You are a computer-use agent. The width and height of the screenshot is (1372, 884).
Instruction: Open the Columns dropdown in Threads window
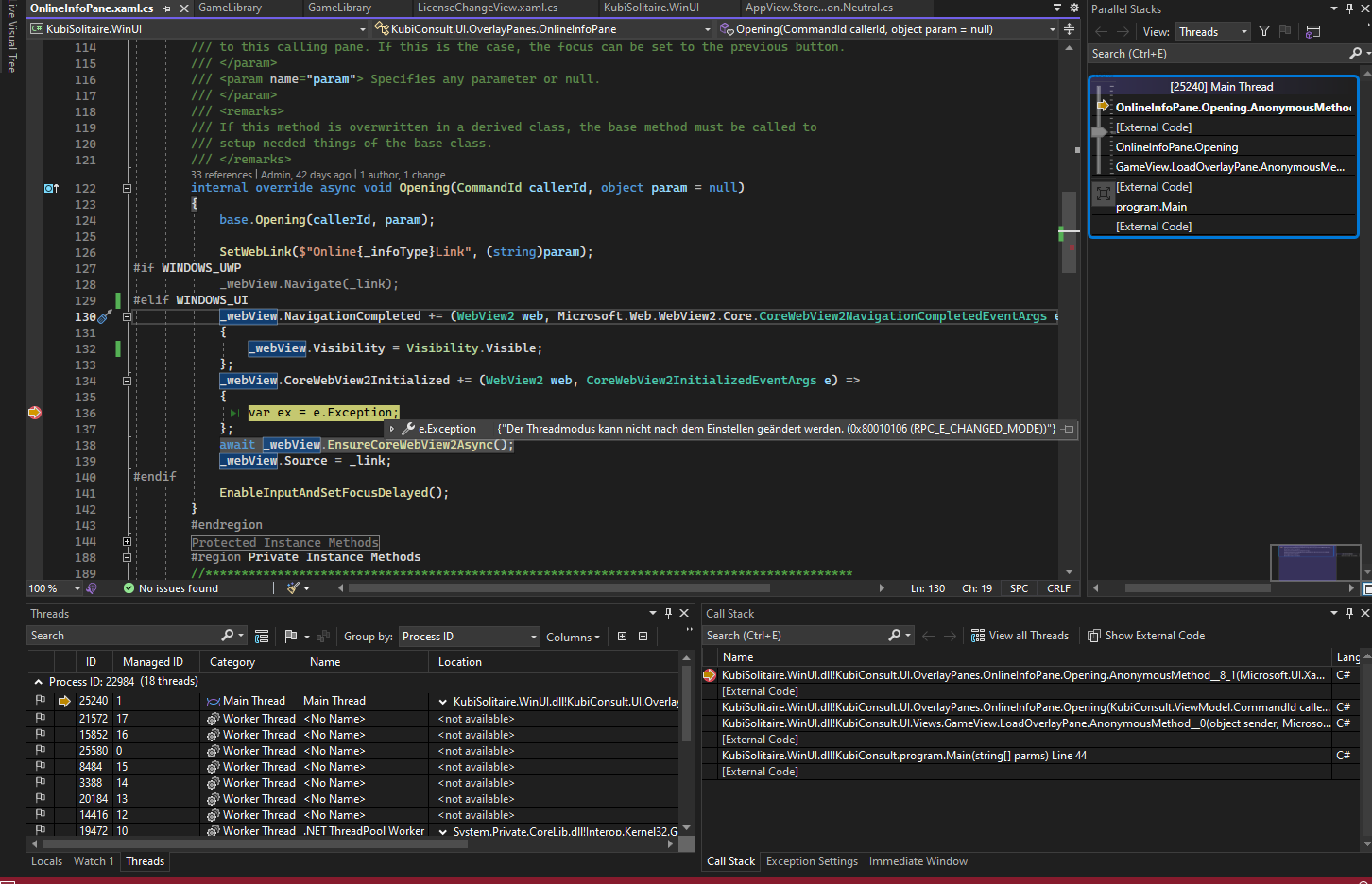click(x=573, y=637)
